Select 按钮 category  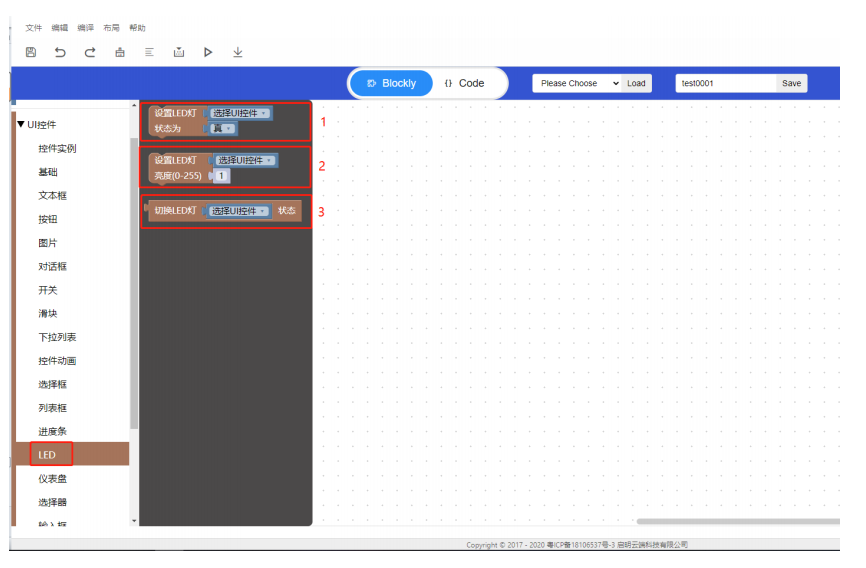tap(48, 219)
